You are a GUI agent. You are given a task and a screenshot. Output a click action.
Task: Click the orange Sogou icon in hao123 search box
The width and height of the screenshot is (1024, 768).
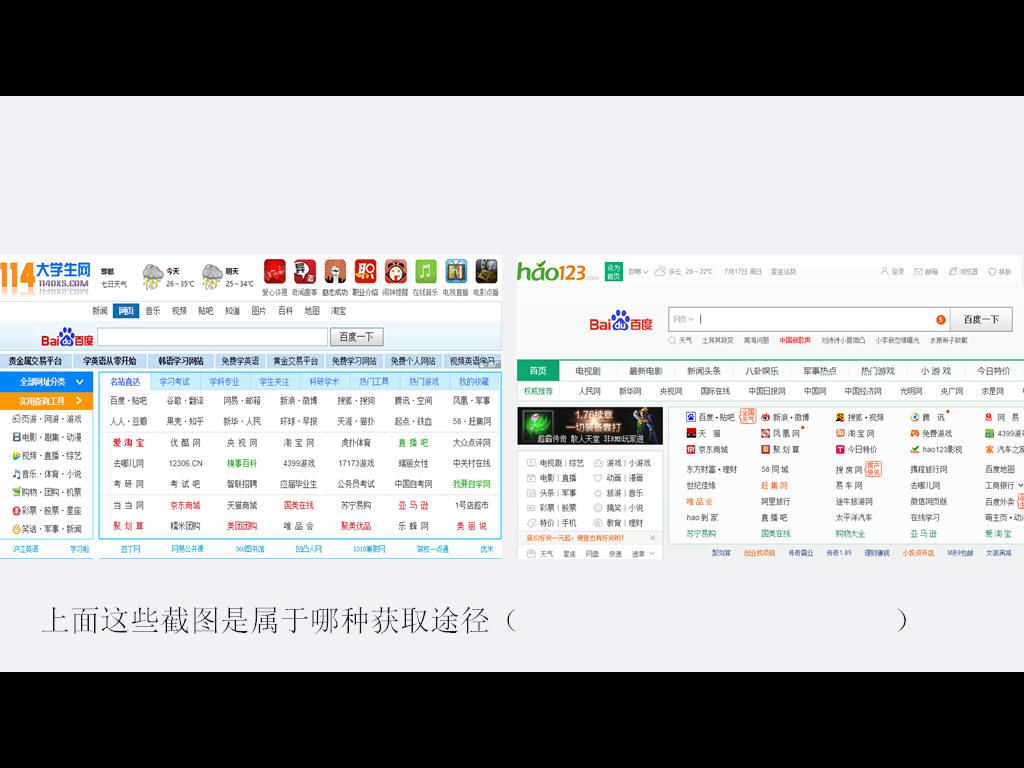click(x=940, y=319)
